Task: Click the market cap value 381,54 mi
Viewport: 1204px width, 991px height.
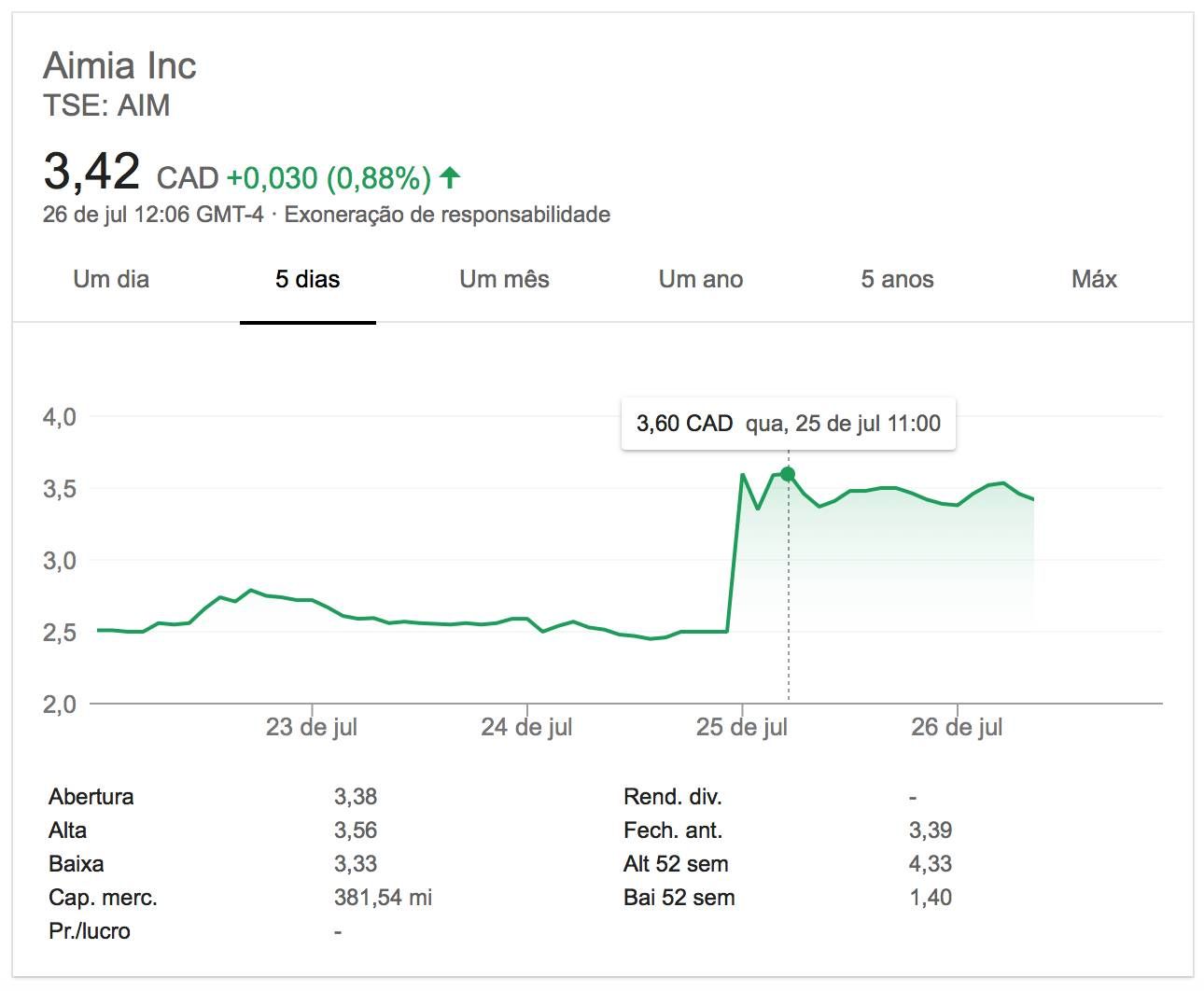Action: pos(383,898)
